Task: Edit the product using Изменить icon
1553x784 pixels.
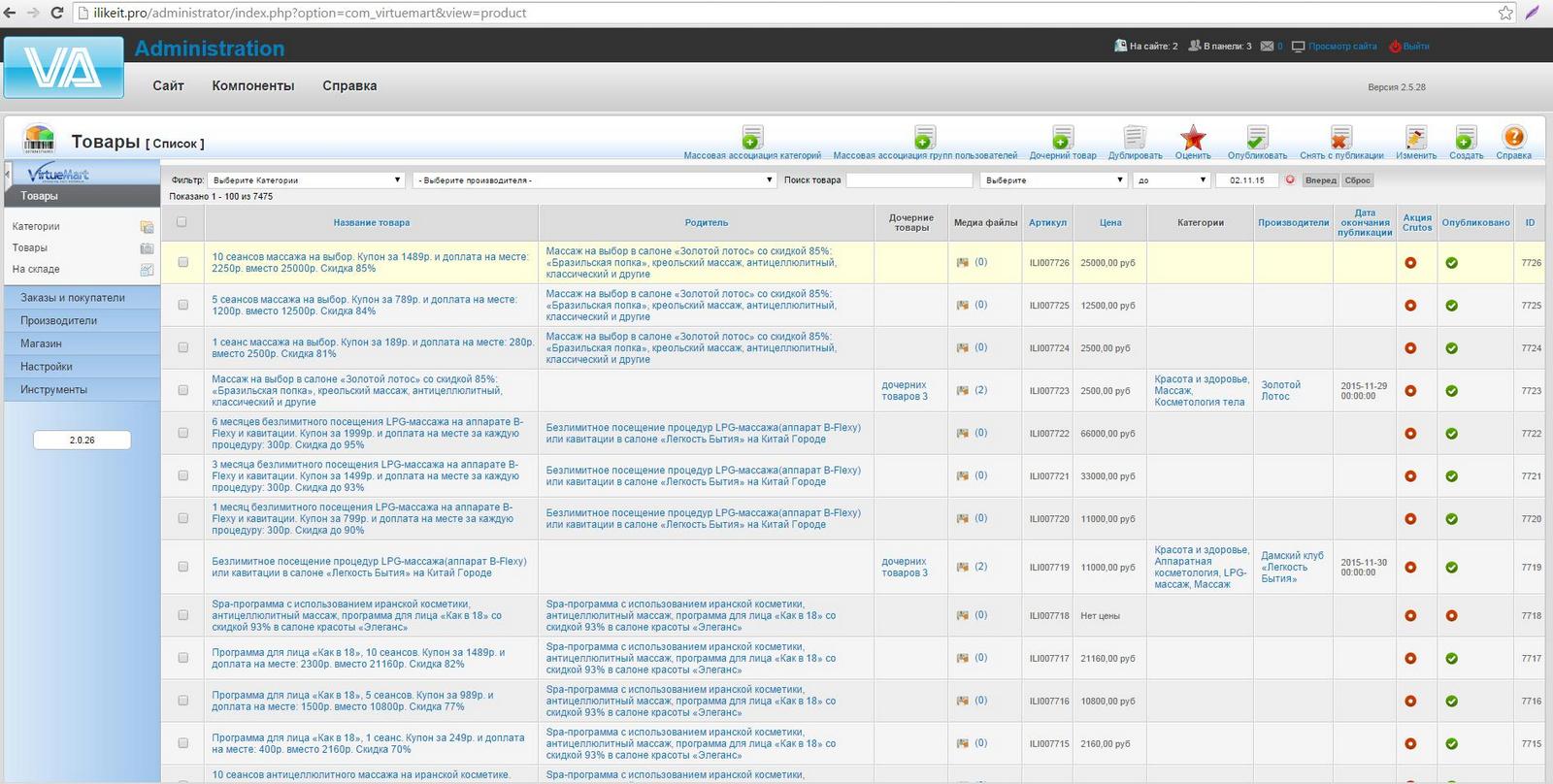Action: 1416,137
